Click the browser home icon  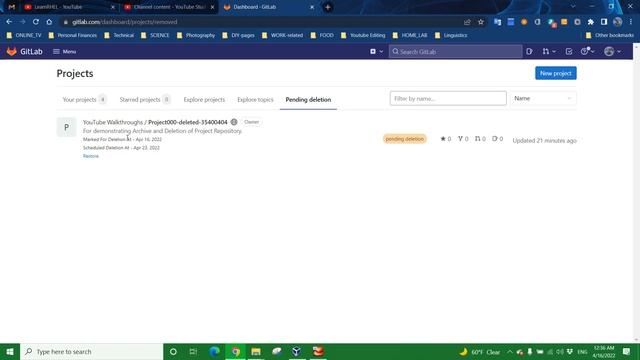coord(49,22)
